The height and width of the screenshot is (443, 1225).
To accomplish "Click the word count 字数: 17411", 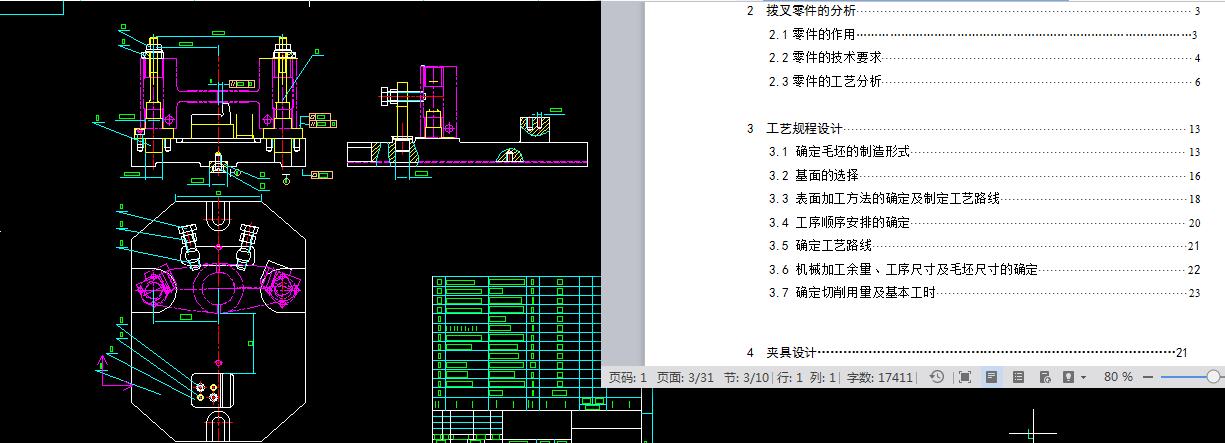I will point(880,377).
